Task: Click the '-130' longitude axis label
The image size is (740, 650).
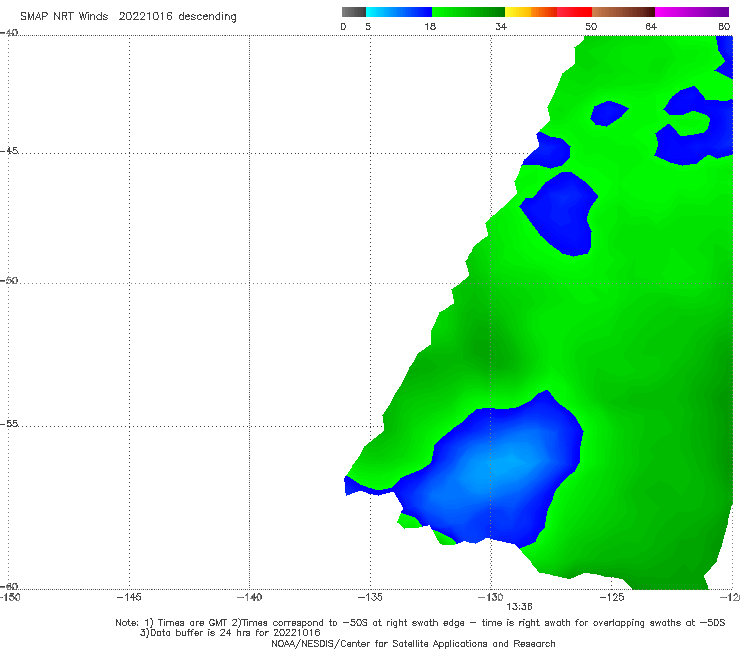Action: 491,597
